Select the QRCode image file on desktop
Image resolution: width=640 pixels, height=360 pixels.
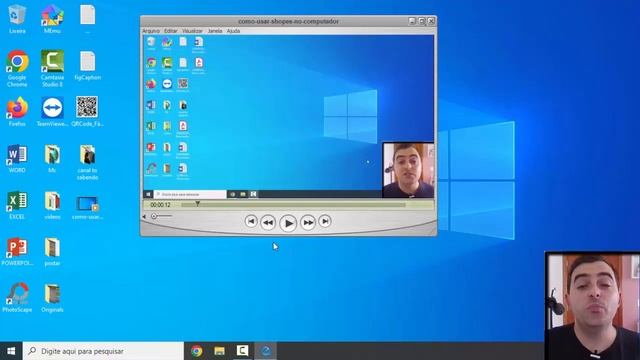(87, 111)
